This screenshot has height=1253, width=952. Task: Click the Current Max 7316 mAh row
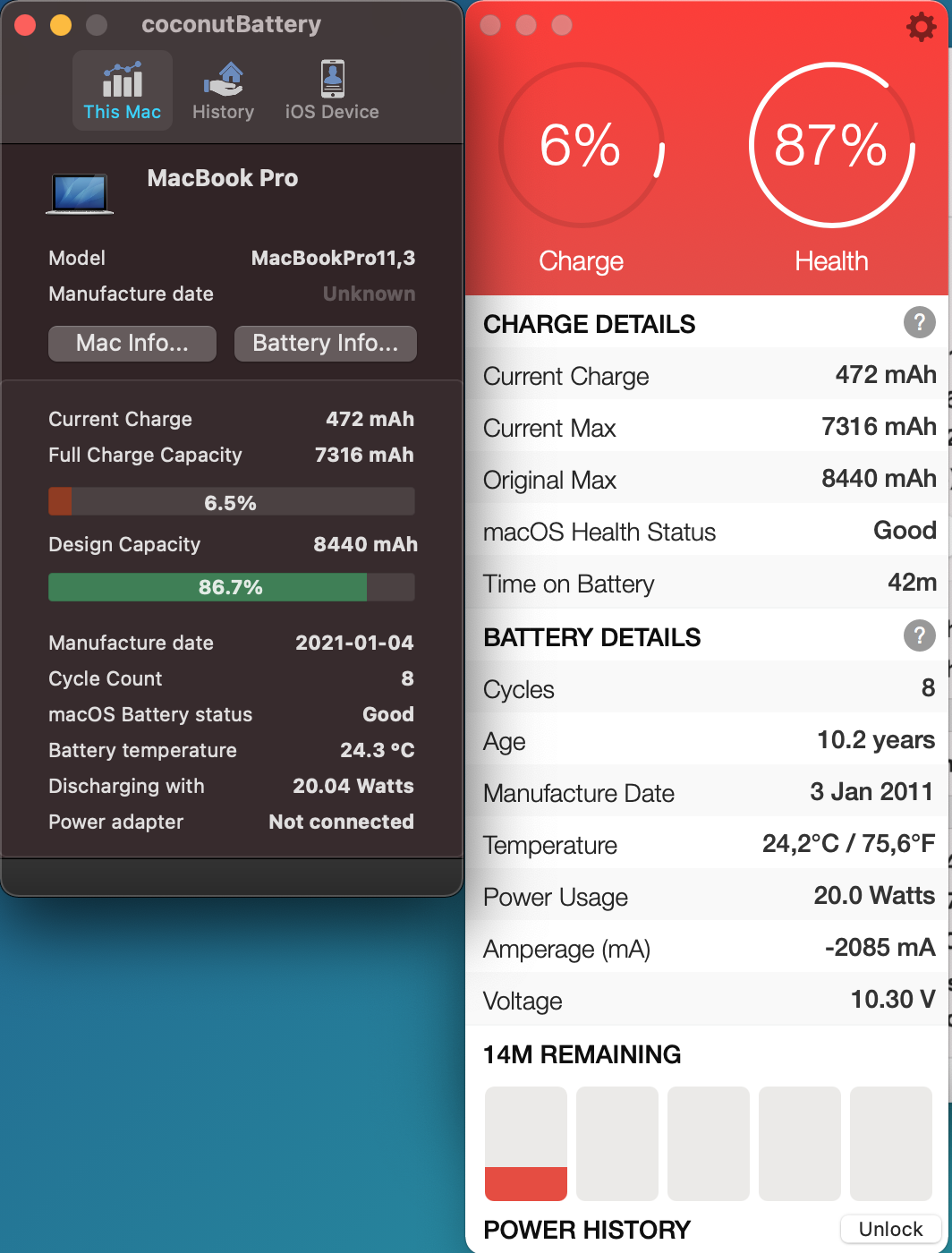[x=707, y=427]
